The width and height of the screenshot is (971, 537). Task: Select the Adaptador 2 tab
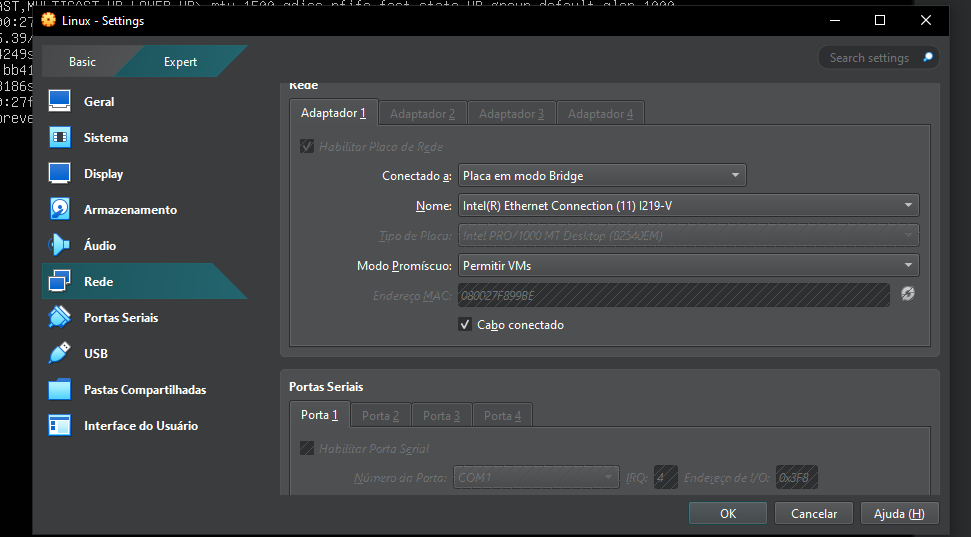click(x=422, y=114)
